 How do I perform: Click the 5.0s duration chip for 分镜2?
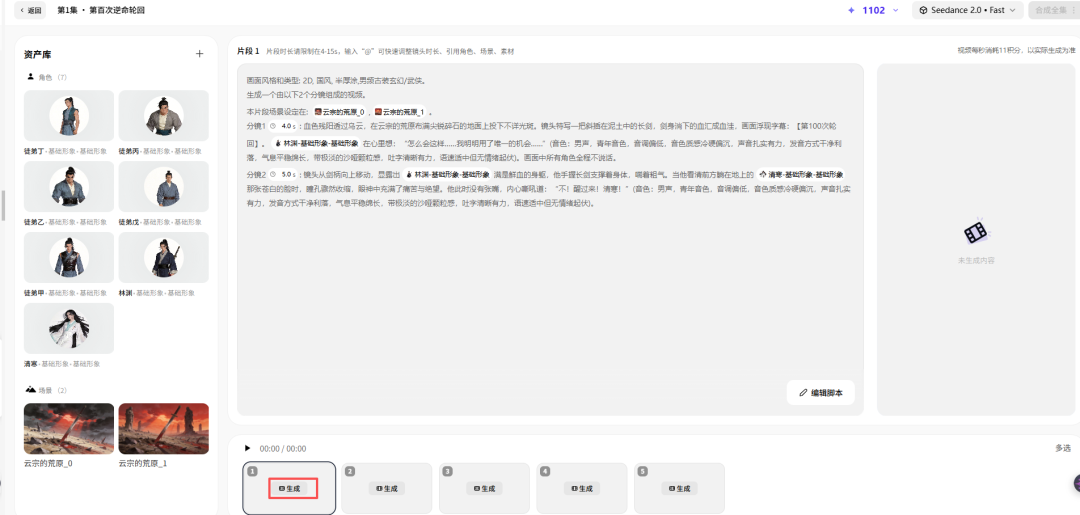283,174
